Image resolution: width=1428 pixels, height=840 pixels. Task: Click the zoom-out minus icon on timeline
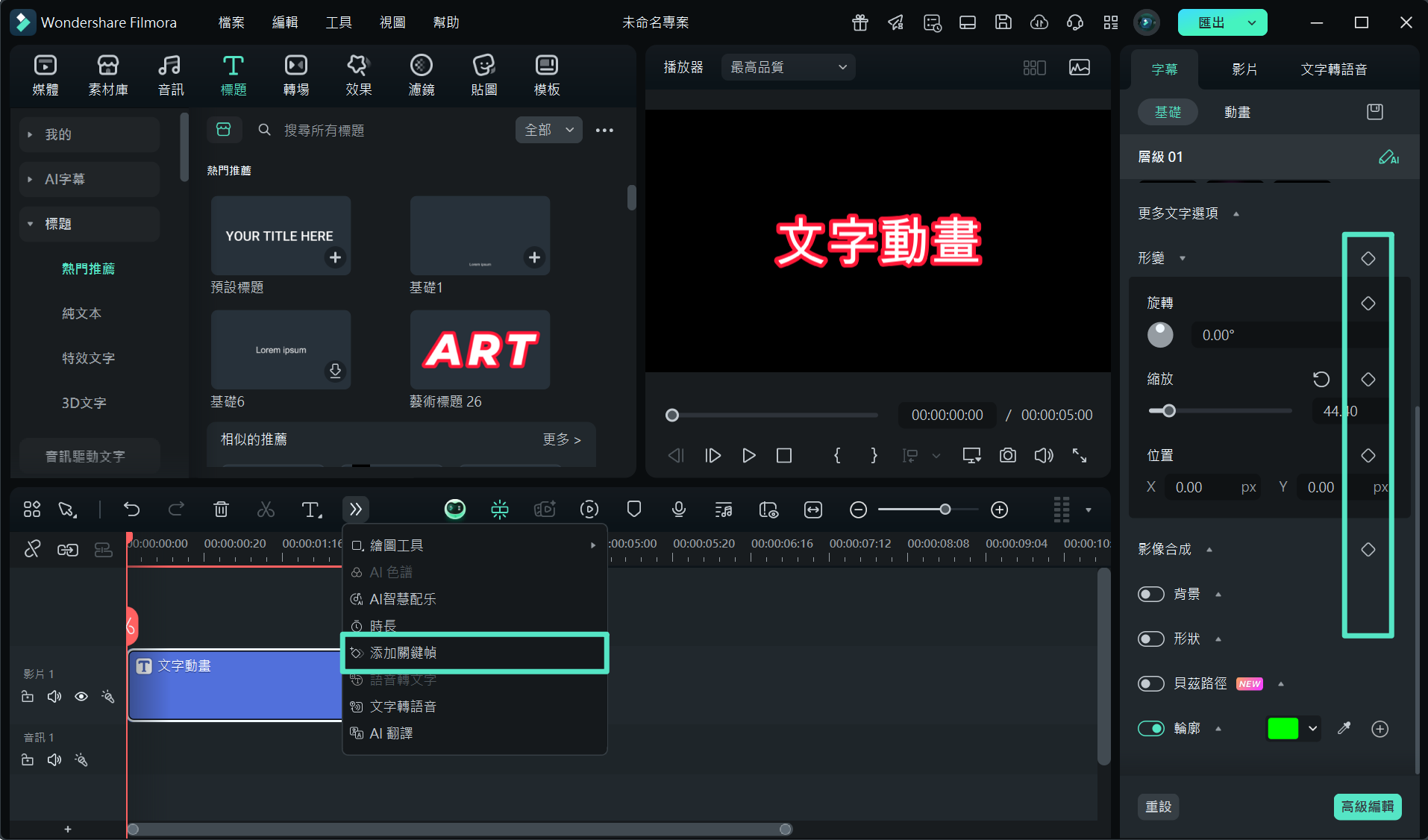coord(859,510)
